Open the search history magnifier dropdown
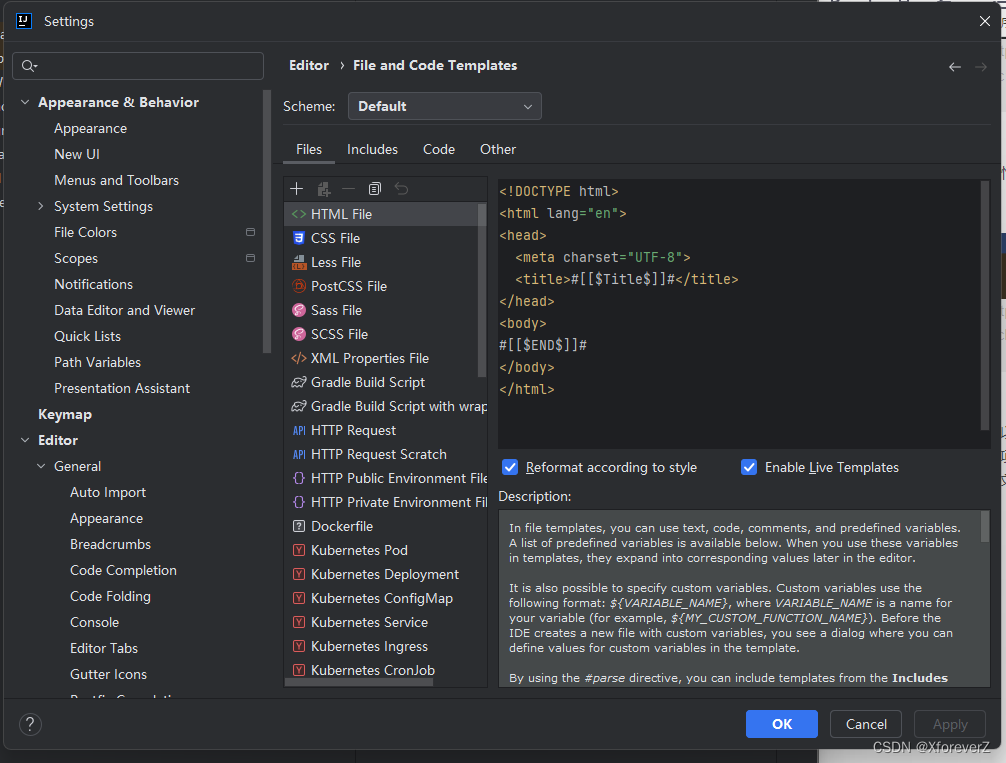Viewport: 1006px width, 763px height. coord(30,66)
